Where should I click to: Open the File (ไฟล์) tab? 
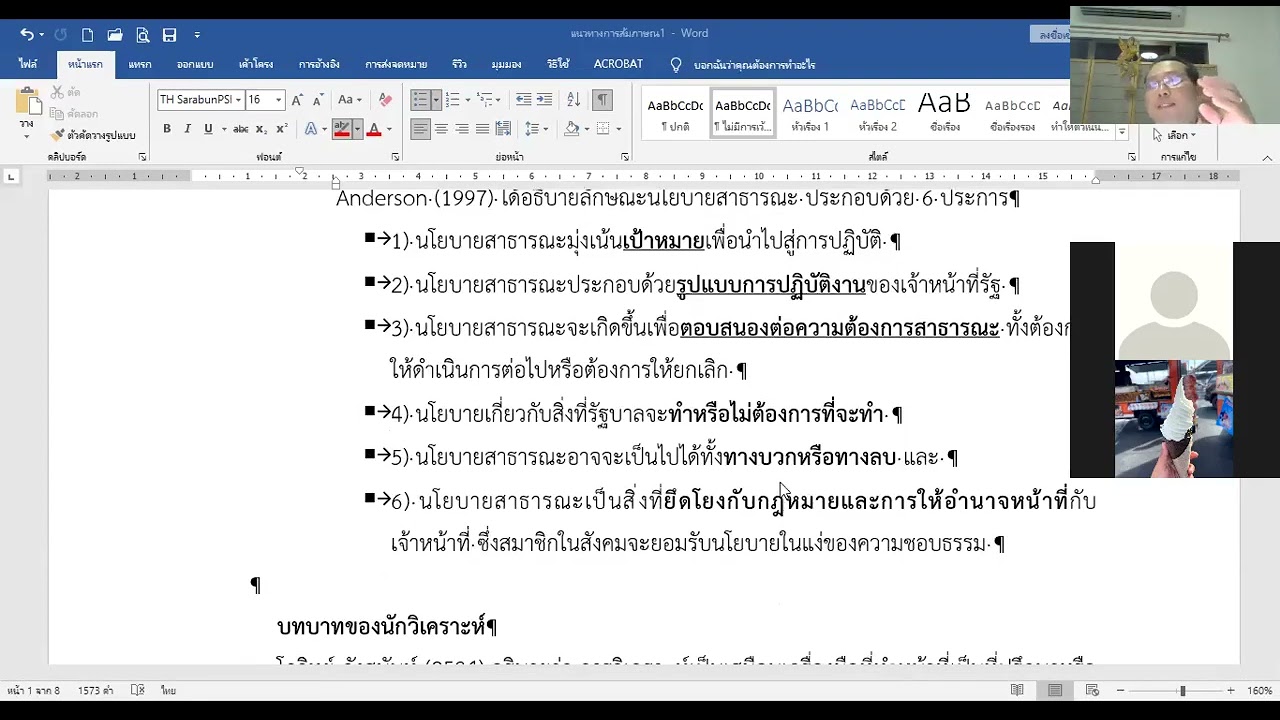coord(28,64)
